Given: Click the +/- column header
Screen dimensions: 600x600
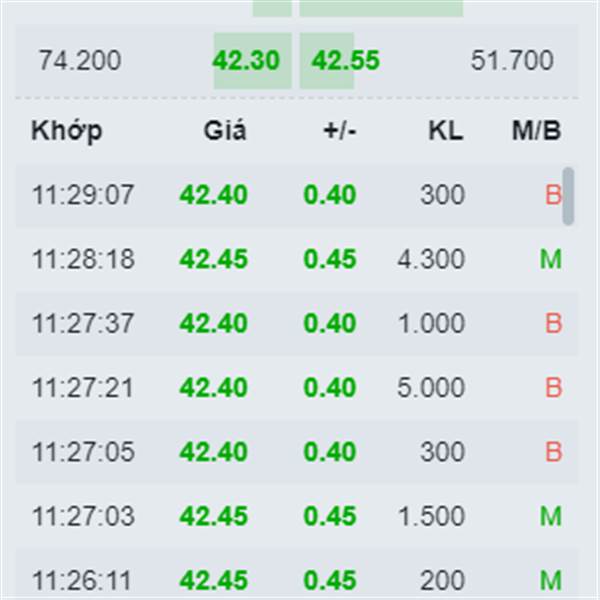Looking at the screenshot, I should [x=340, y=131].
